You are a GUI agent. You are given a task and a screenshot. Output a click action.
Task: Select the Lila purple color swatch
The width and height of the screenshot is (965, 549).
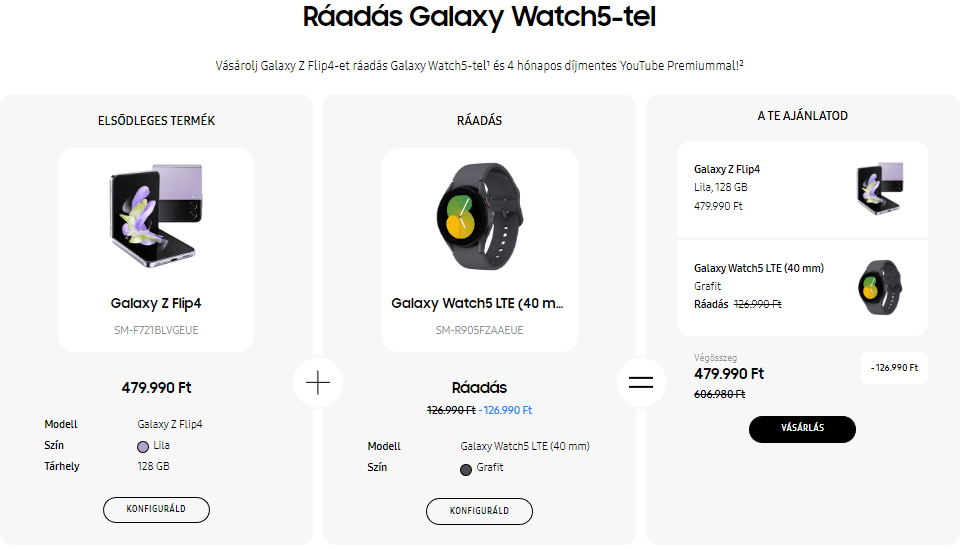[143, 446]
